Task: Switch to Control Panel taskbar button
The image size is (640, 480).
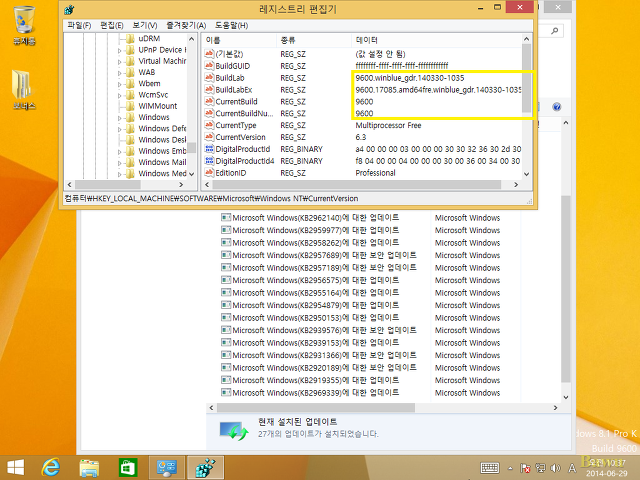Action: [x=167, y=468]
